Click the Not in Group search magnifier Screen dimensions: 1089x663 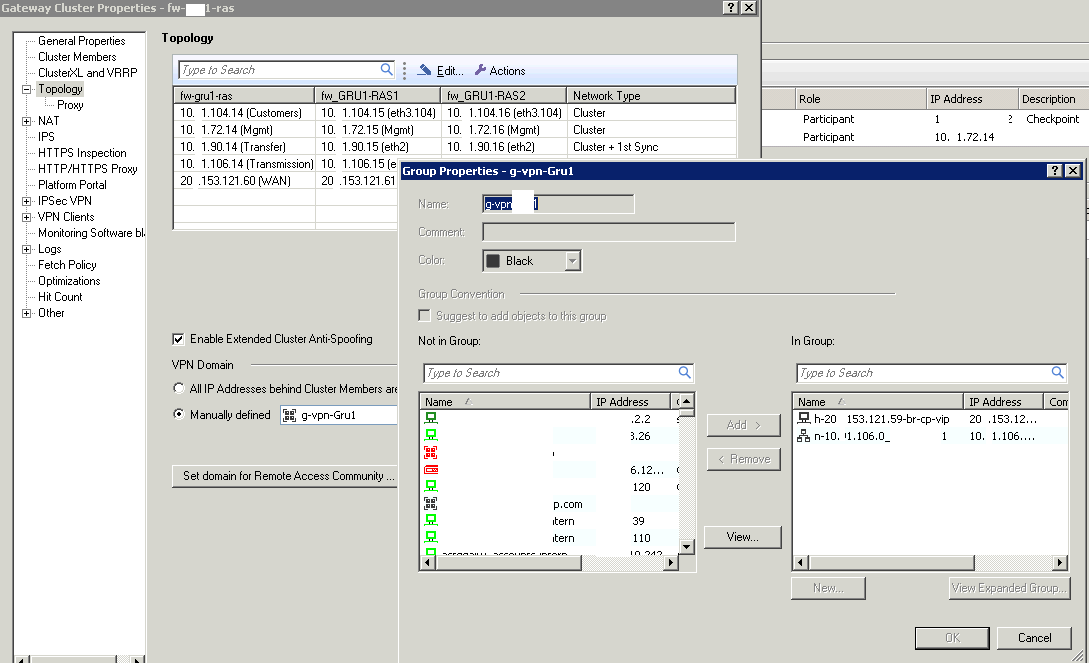pyautogui.click(x=684, y=373)
